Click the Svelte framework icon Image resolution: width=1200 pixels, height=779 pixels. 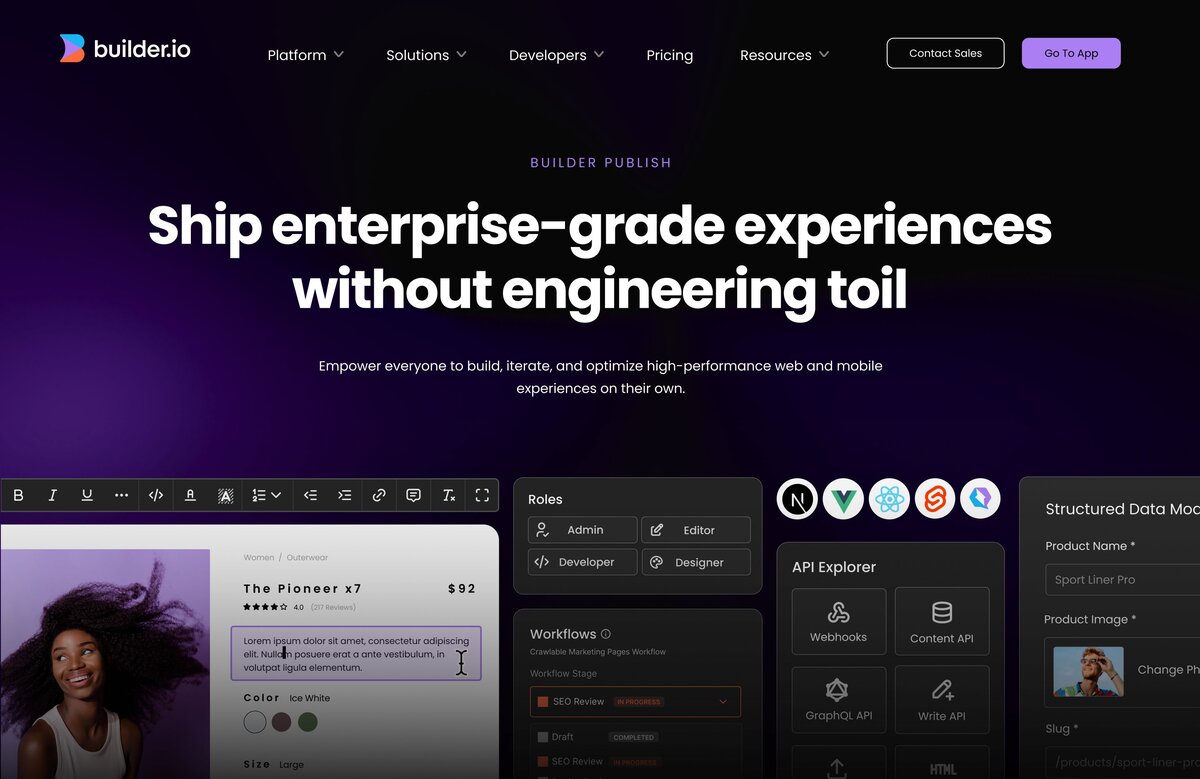tap(935, 499)
